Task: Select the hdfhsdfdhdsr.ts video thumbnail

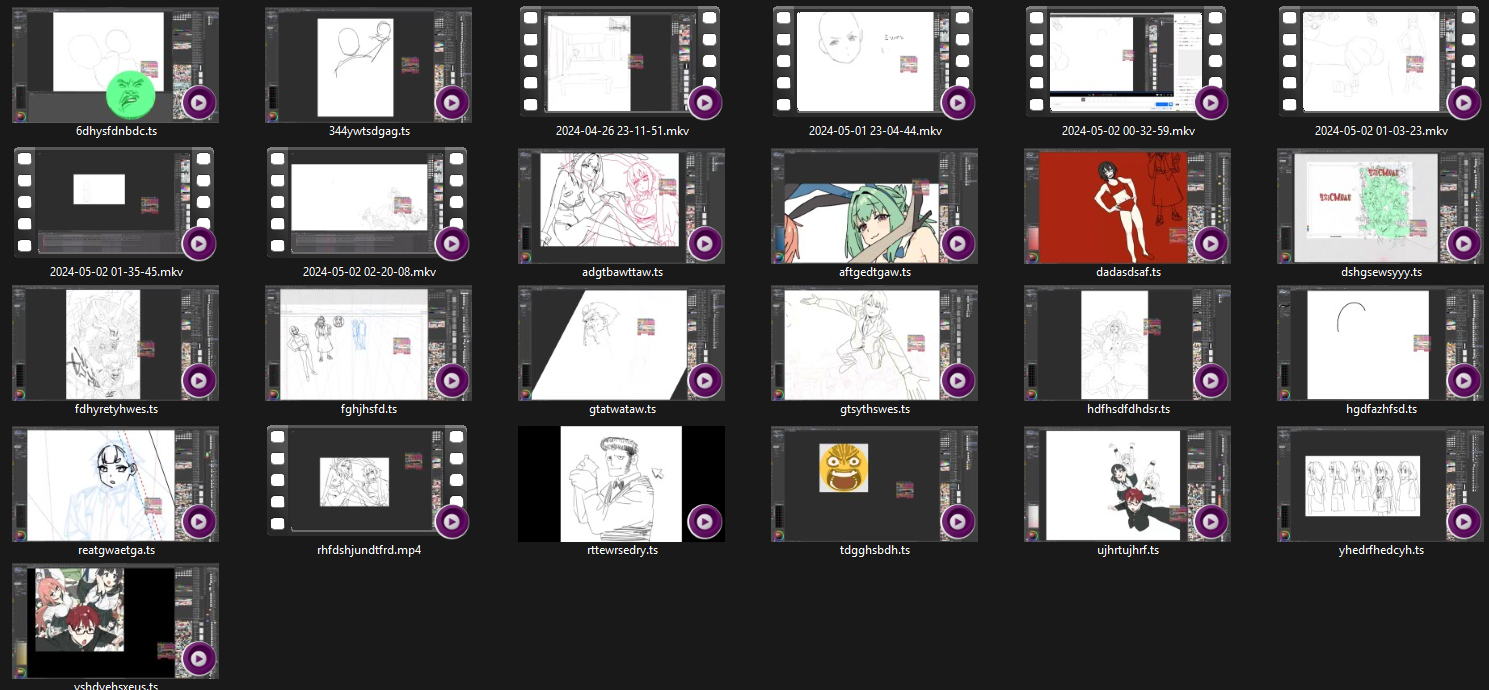Action: (1127, 344)
